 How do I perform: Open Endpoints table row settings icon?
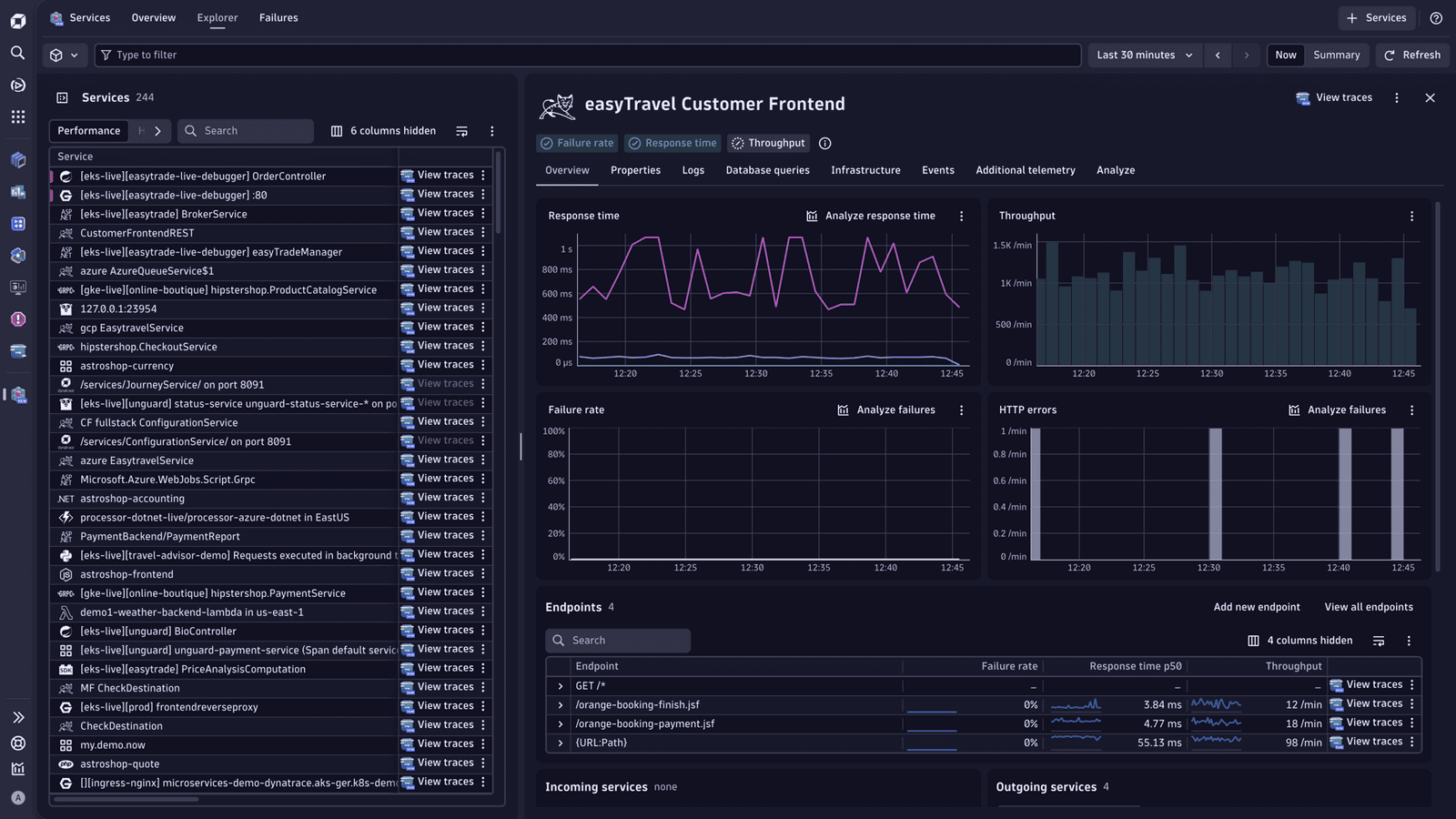(x=1379, y=641)
